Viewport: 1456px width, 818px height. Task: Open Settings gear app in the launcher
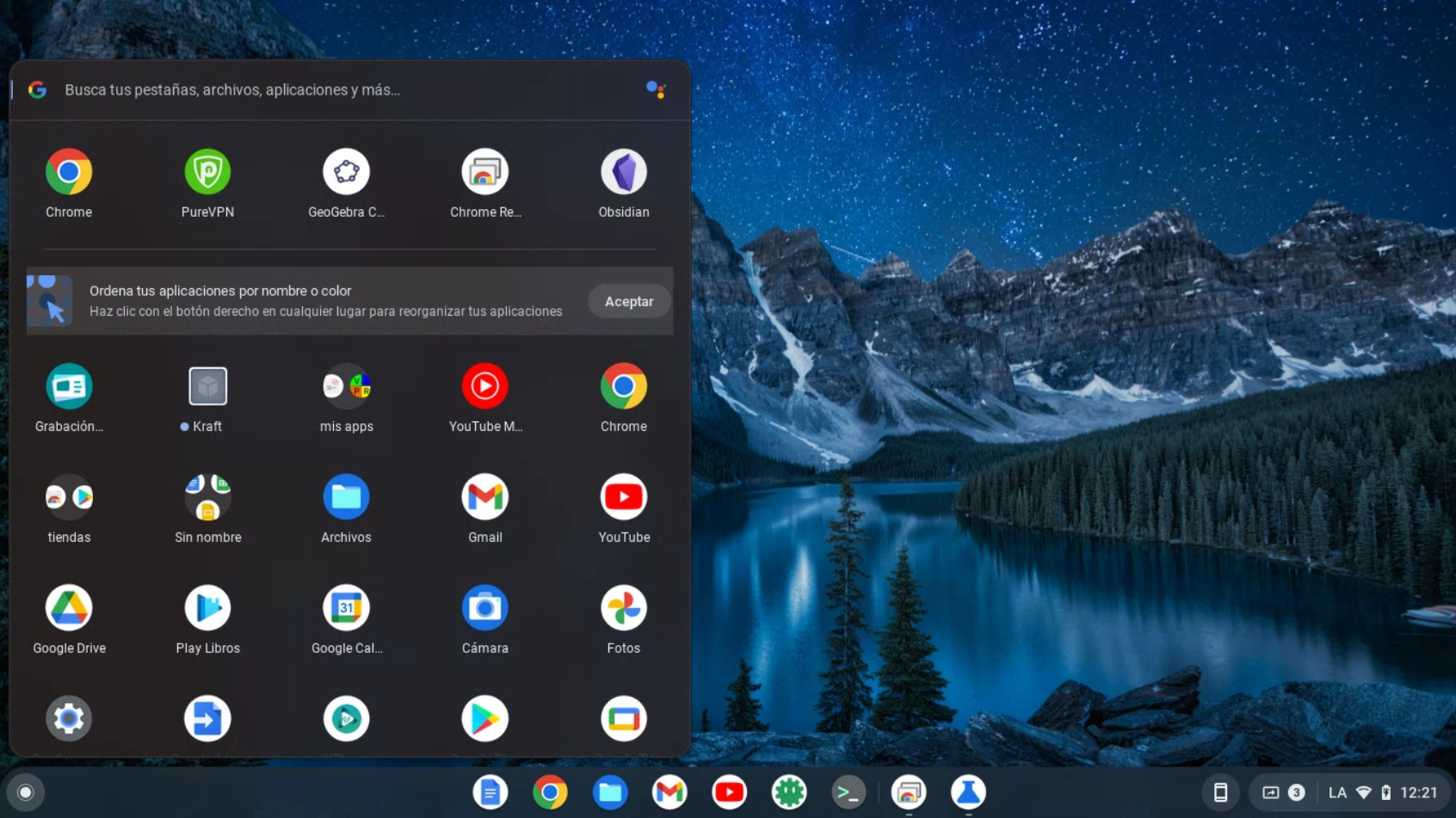click(x=69, y=718)
